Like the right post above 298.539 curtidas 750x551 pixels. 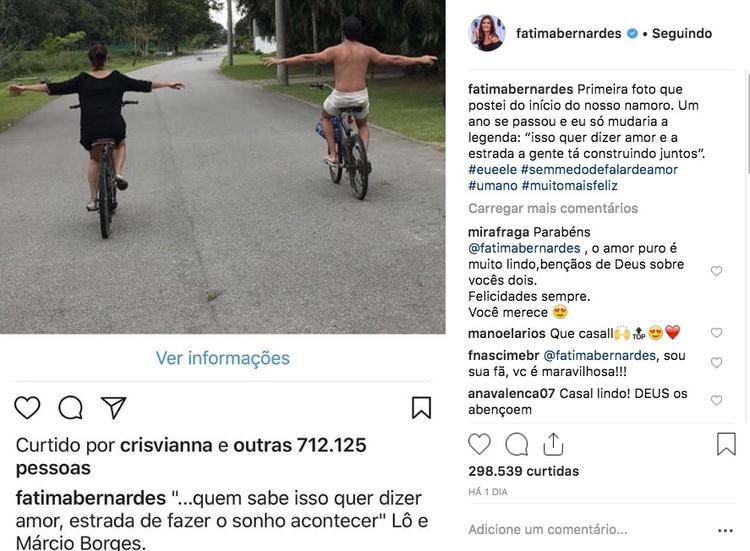click(x=479, y=444)
